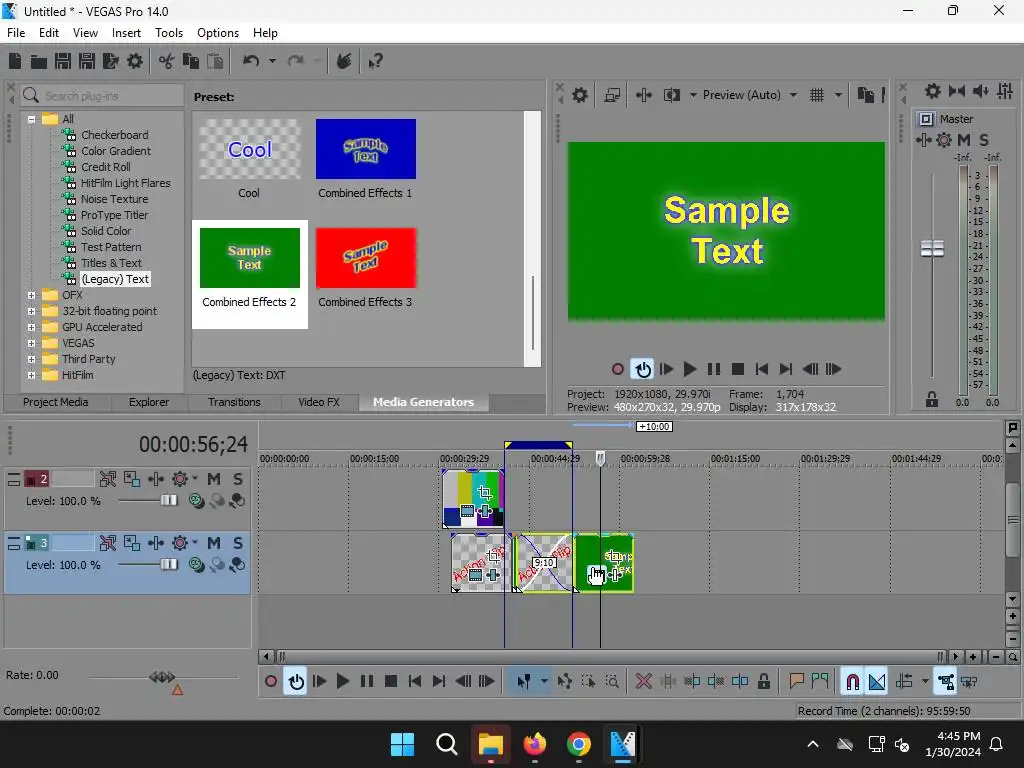Adjust the track 2 Level slider
This screenshot has height=768, width=1024.
(x=168, y=501)
